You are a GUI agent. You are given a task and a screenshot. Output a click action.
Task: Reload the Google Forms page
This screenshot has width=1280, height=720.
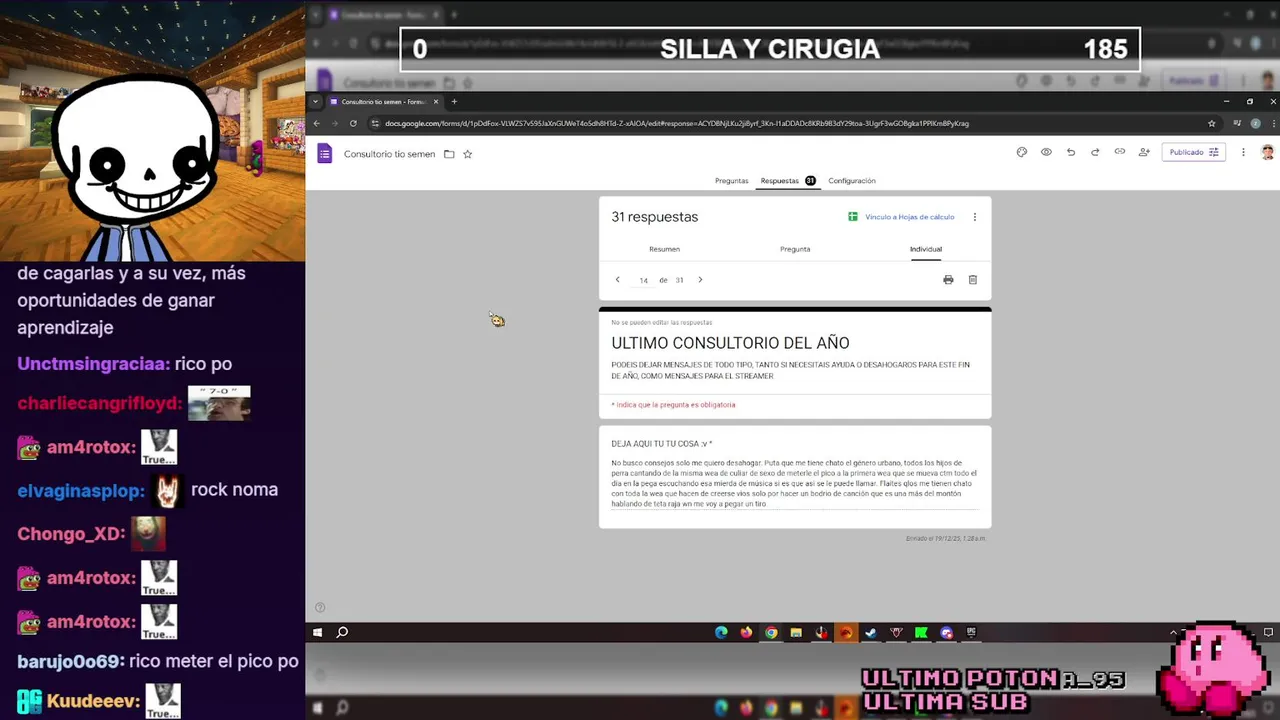pos(353,123)
